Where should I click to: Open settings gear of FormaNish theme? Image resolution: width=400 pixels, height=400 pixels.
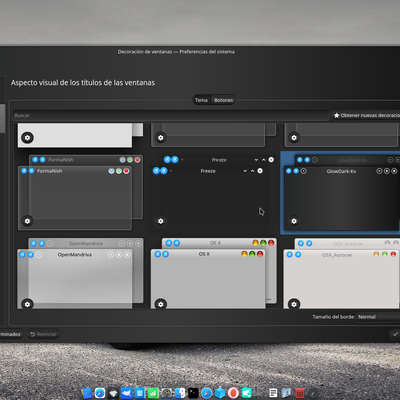click(x=27, y=221)
